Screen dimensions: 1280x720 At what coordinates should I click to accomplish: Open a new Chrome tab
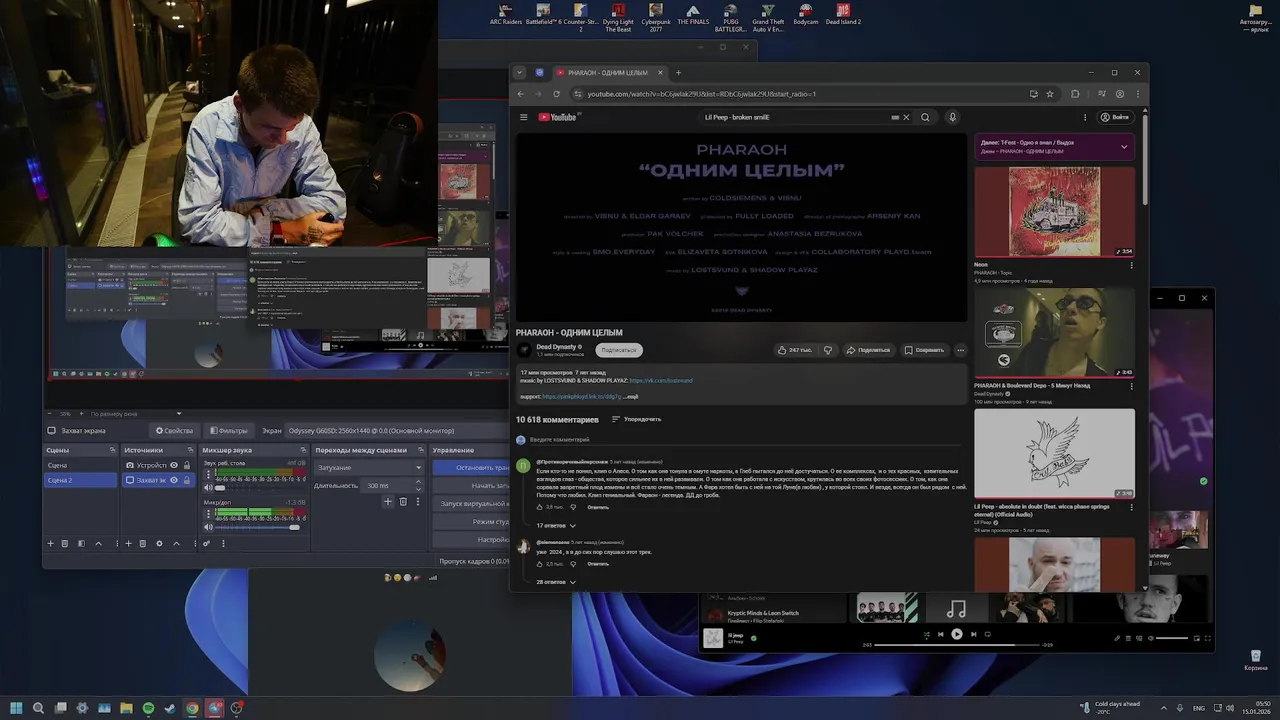point(678,72)
